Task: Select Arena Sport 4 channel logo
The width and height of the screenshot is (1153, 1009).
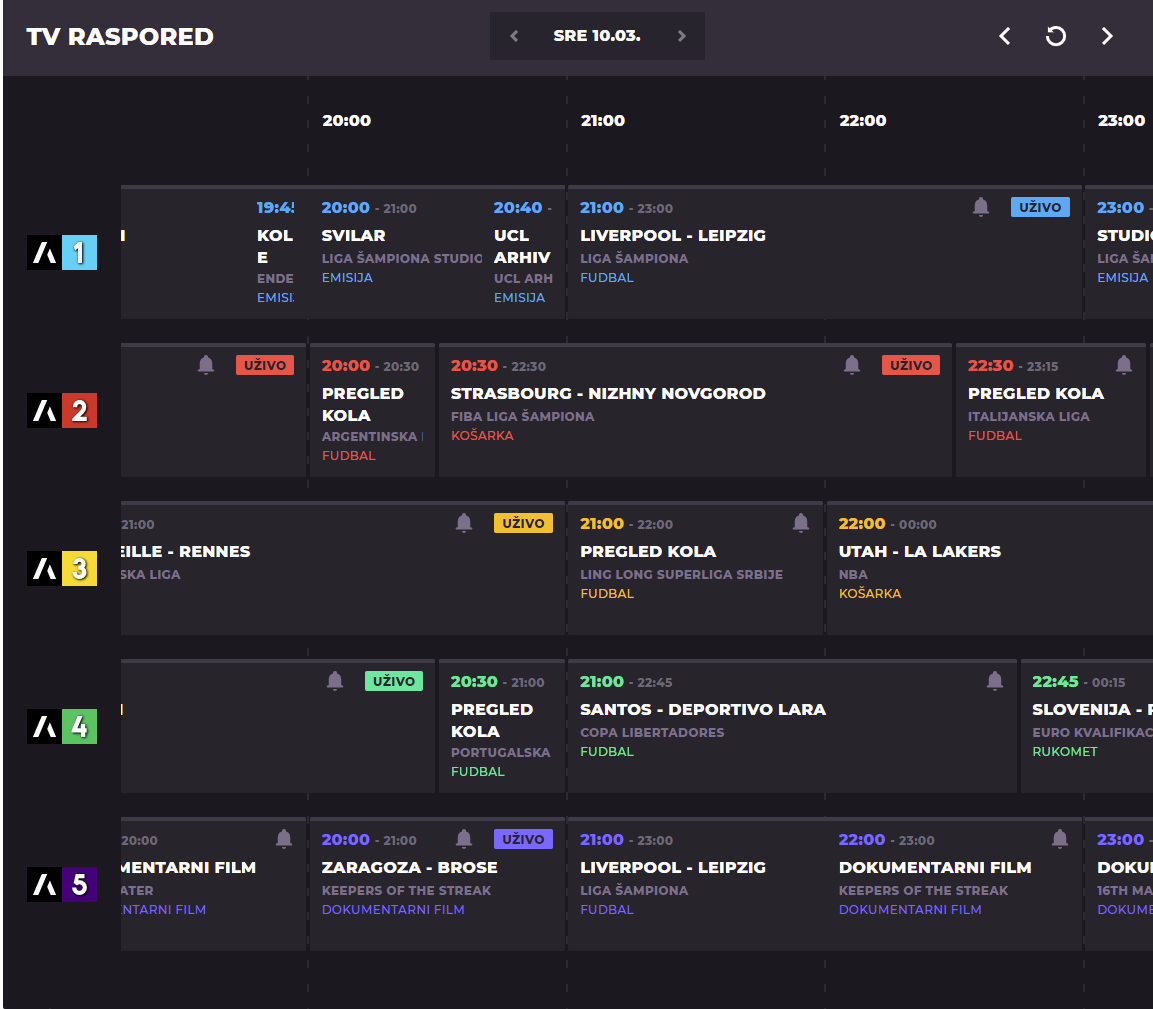Action: click(62, 727)
